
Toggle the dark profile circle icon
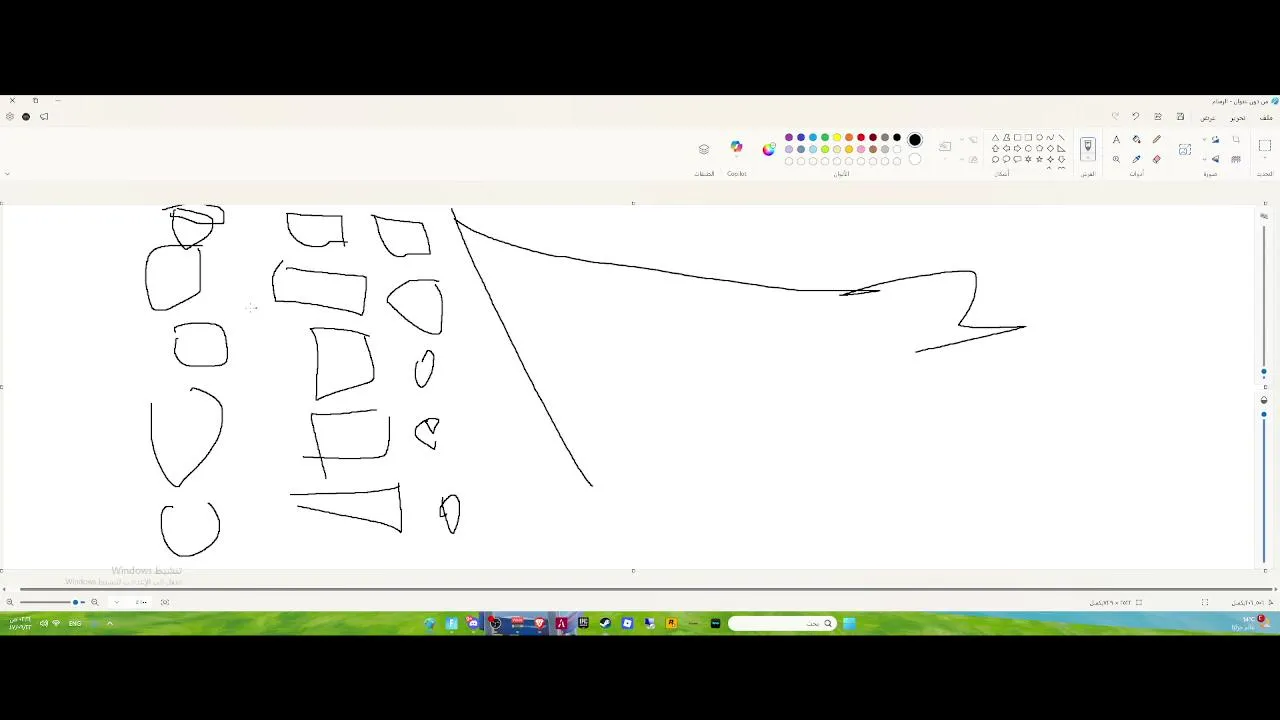point(26,117)
